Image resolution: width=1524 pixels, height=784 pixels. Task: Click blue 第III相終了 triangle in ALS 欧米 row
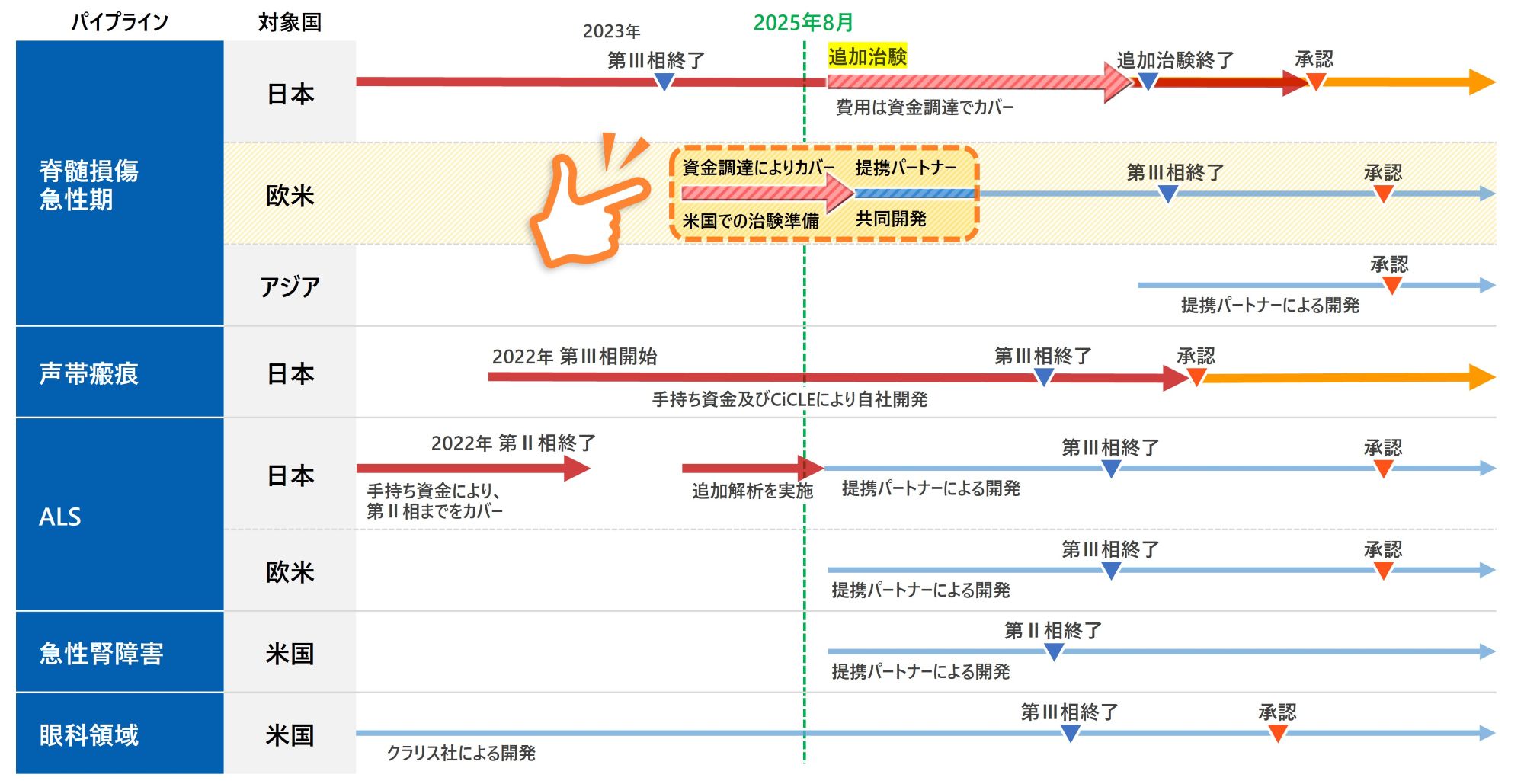(x=1111, y=570)
